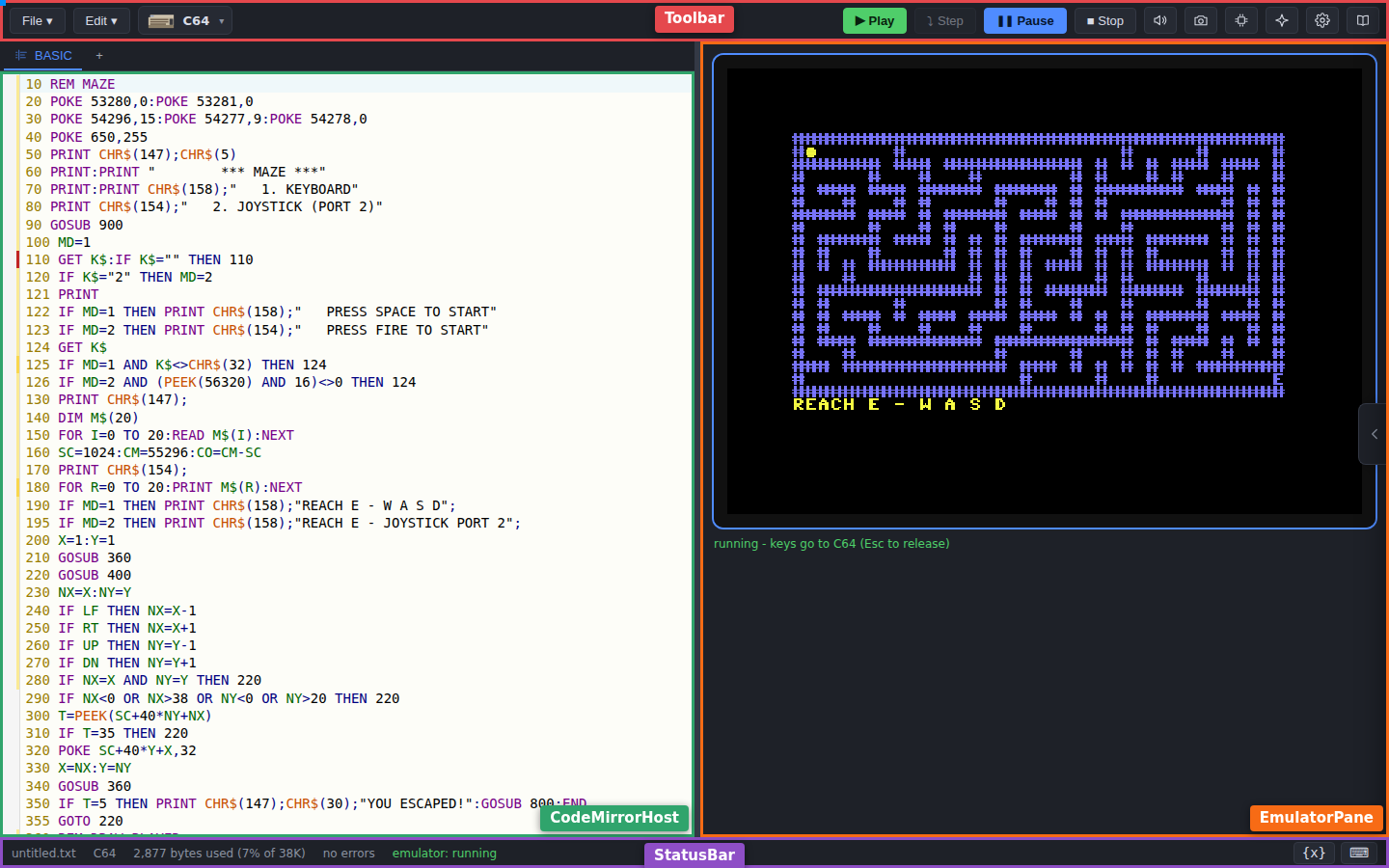Click the 'no errors' status entry
The image size is (1389, 868).
349,853
